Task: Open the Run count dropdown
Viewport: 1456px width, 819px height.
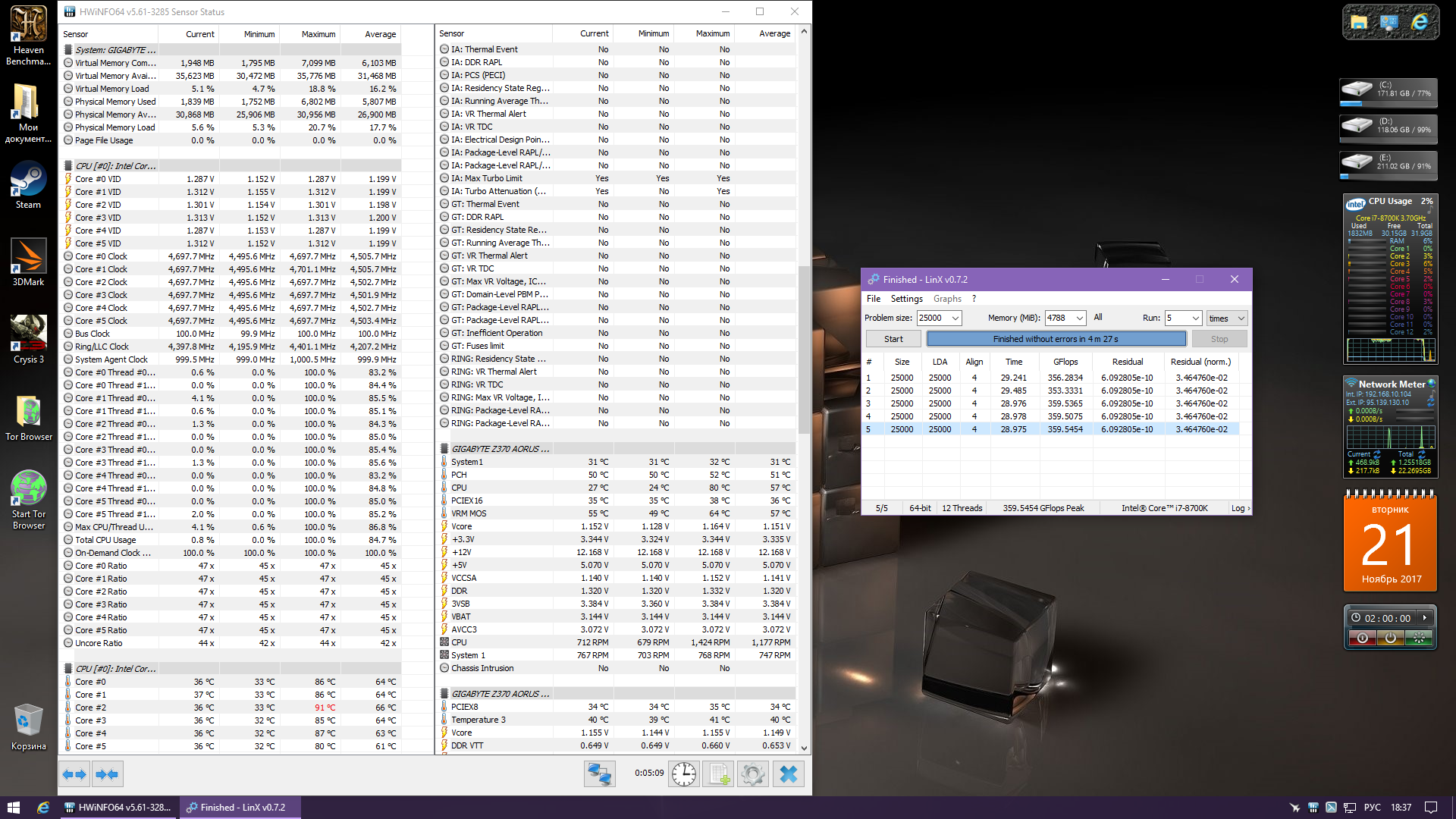Action: point(1195,318)
